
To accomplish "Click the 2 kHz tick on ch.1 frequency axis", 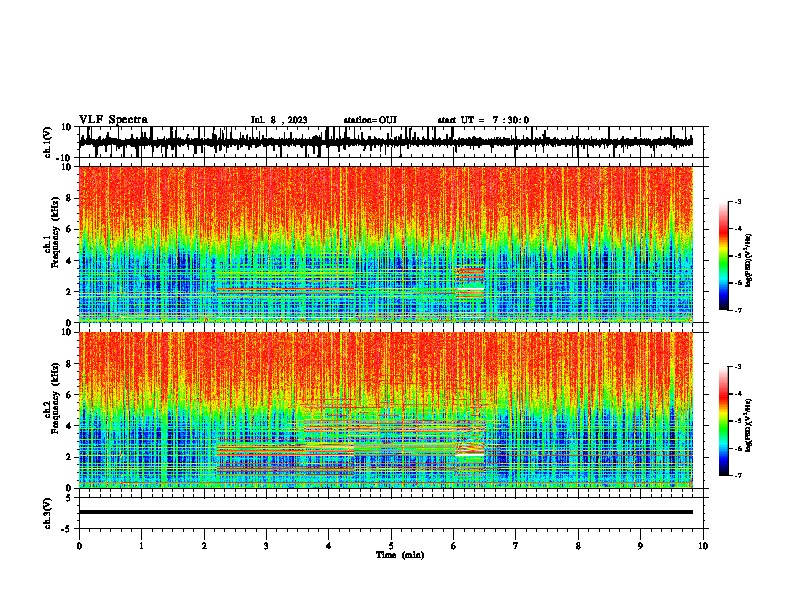I will [x=69, y=292].
